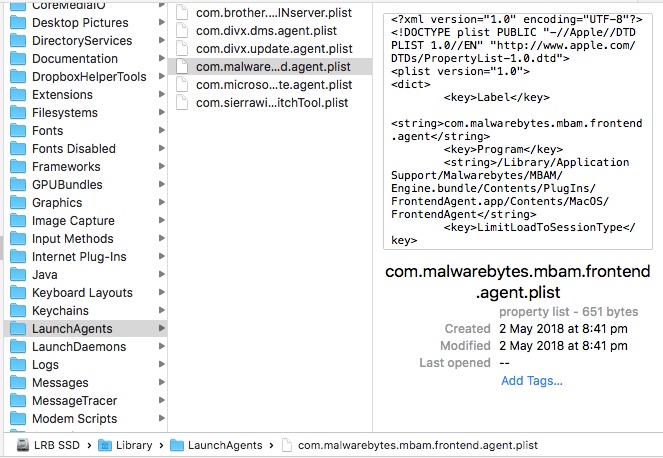
Task: Expand the Logs folder arrow
Action: click(x=162, y=365)
